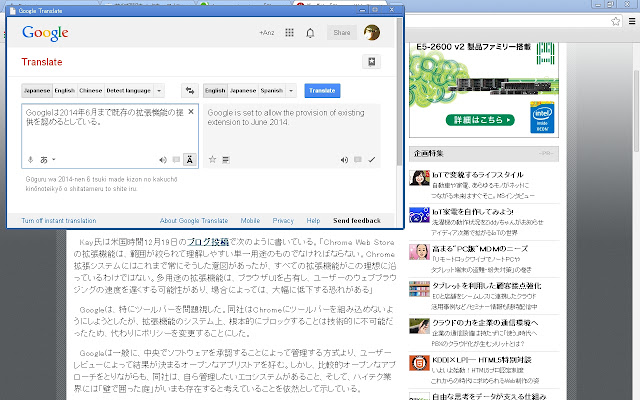The height and width of the screenshot is (400, 640).
Task: Open IoTで変貌するライフスタイル article
Action: (478, 175)
